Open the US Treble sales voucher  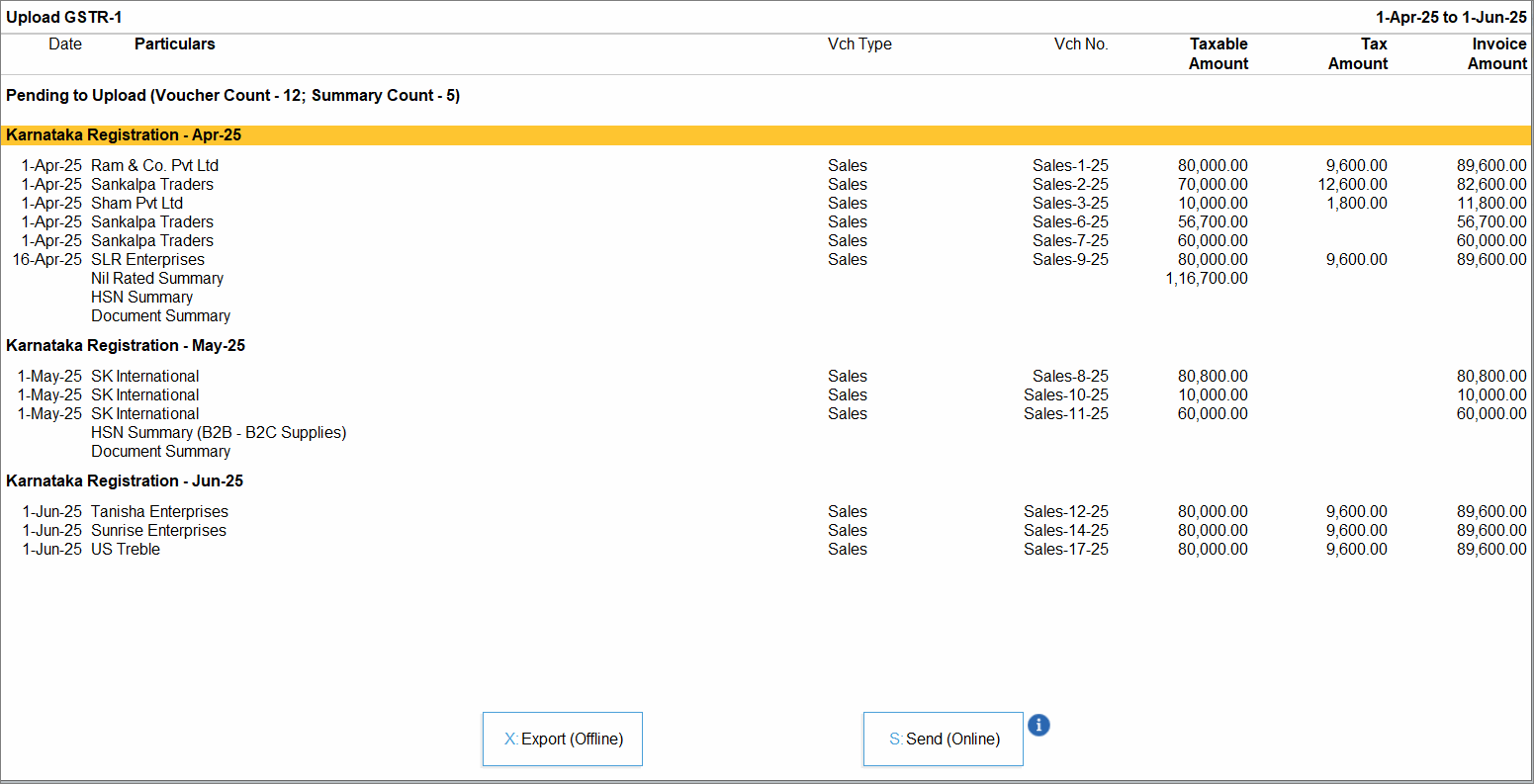click(x=126, y=550)
